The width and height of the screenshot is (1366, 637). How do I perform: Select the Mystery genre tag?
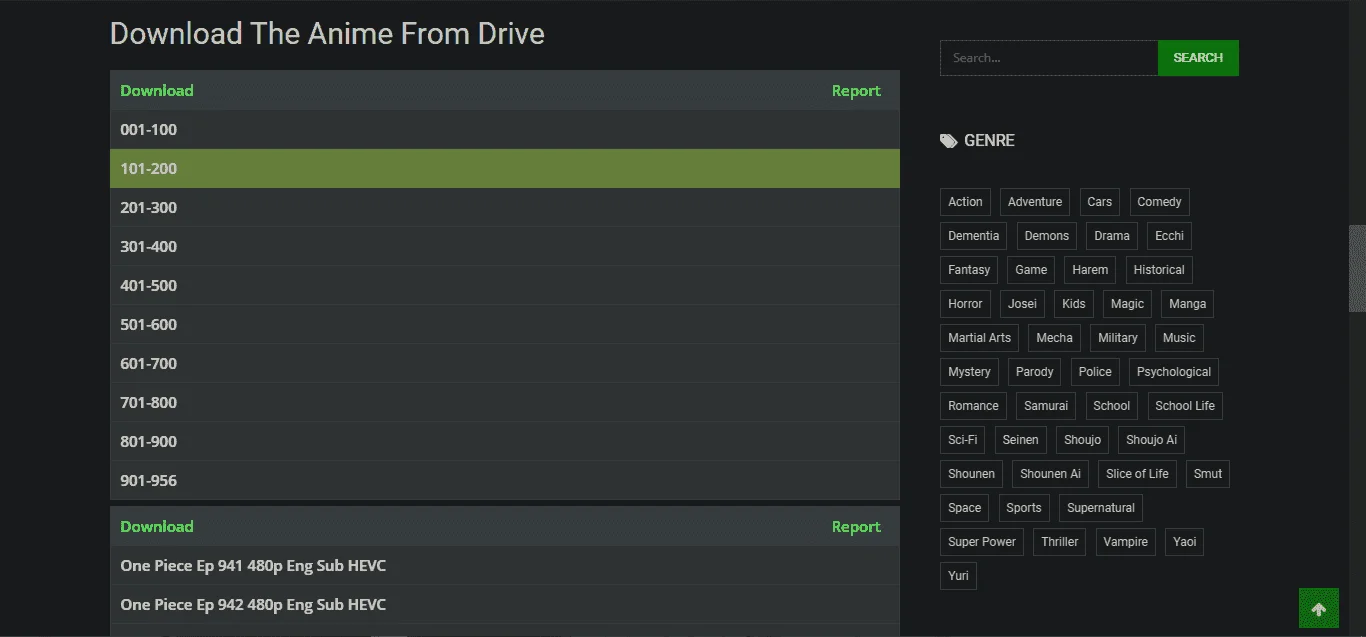pyautogui.click(x=970, y=372)
